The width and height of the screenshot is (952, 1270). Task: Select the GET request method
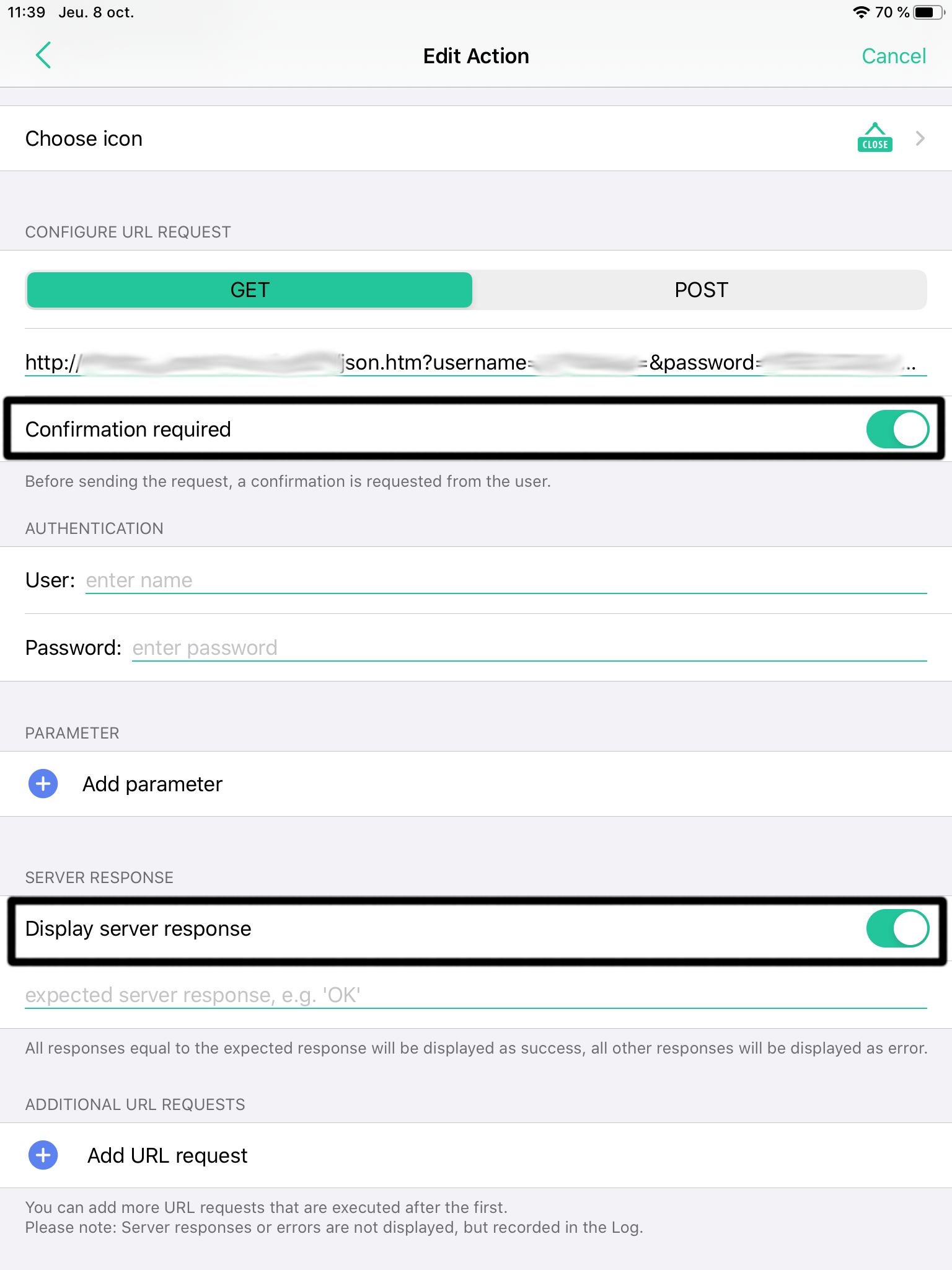click(249, 289)
